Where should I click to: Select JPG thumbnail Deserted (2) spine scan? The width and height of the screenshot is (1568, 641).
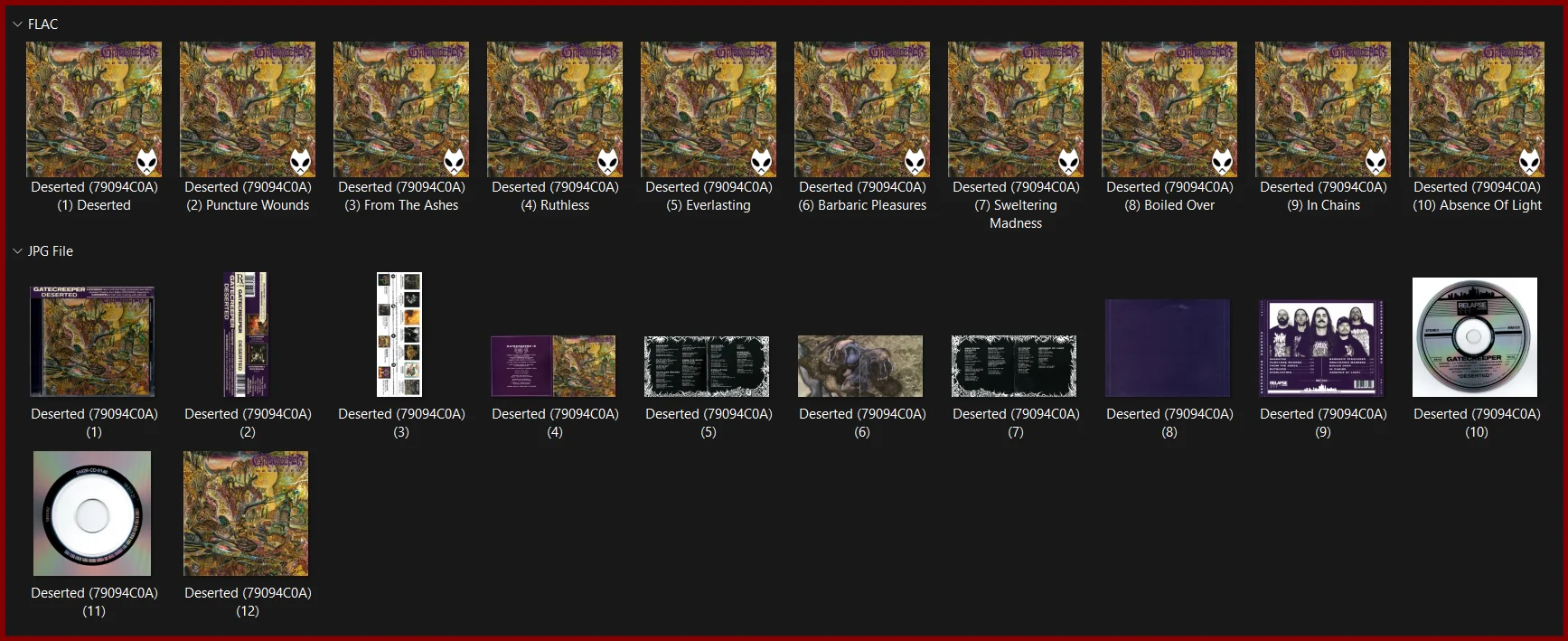[246, 335]
